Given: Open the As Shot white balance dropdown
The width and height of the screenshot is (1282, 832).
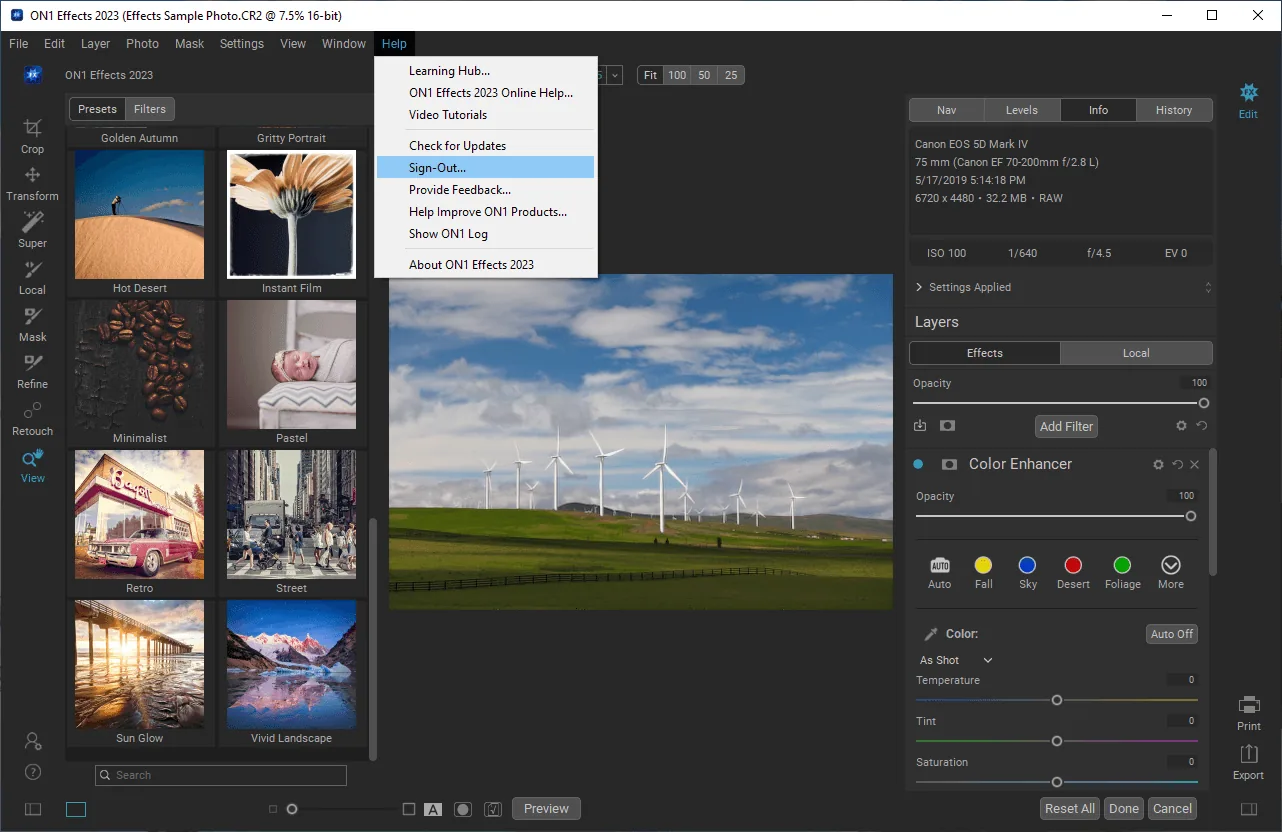Looking at the screenshot, I should click(x=956, y=660).
